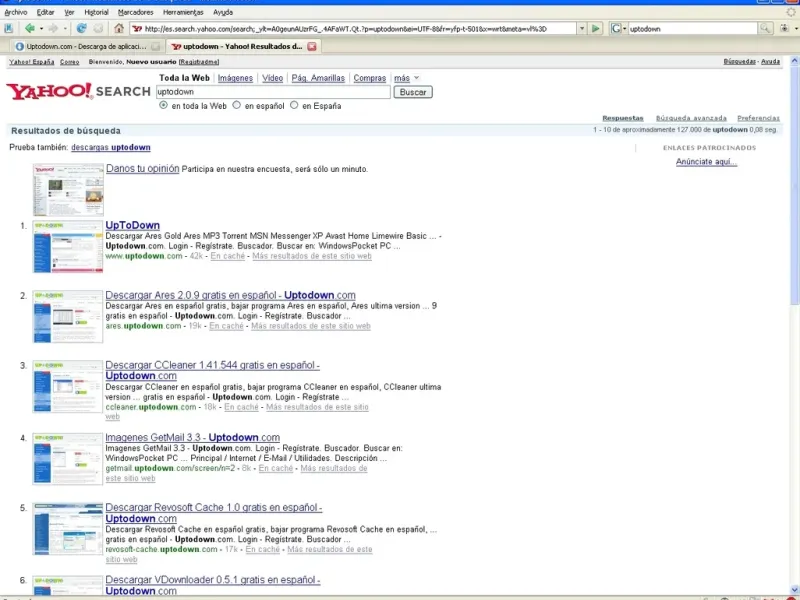Viewport: 800px width, 600px height.
Task: Open the search engine selector dropdown
Action: point(624,29)
